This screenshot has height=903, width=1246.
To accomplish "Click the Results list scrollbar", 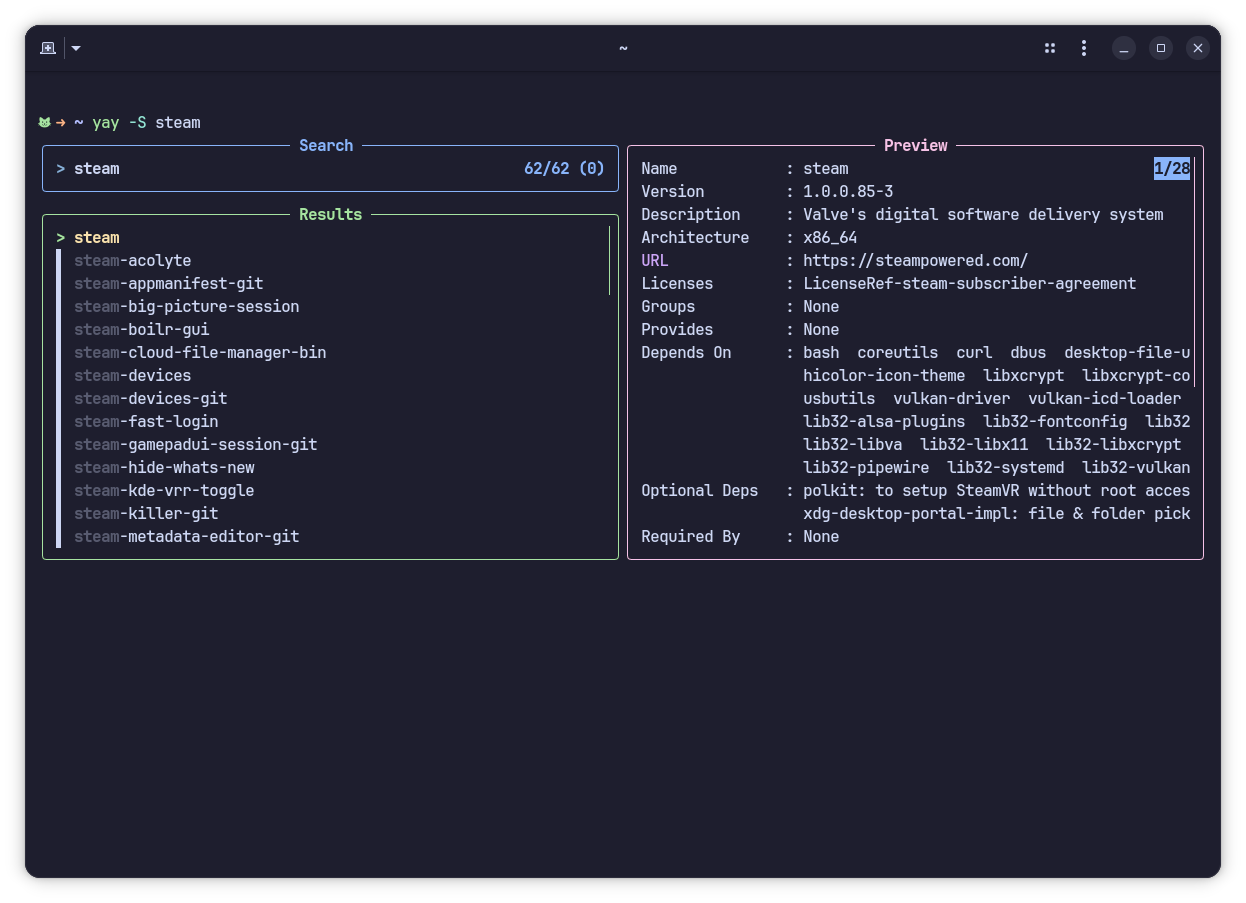I will click(609, 260).
